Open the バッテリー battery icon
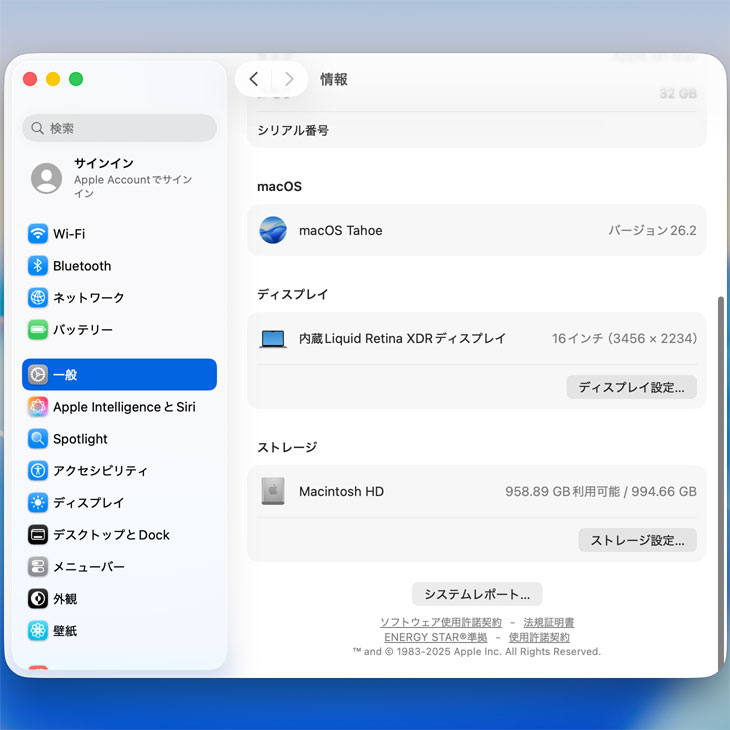Viewport: 730px width, 730px height. pos(38,330)
